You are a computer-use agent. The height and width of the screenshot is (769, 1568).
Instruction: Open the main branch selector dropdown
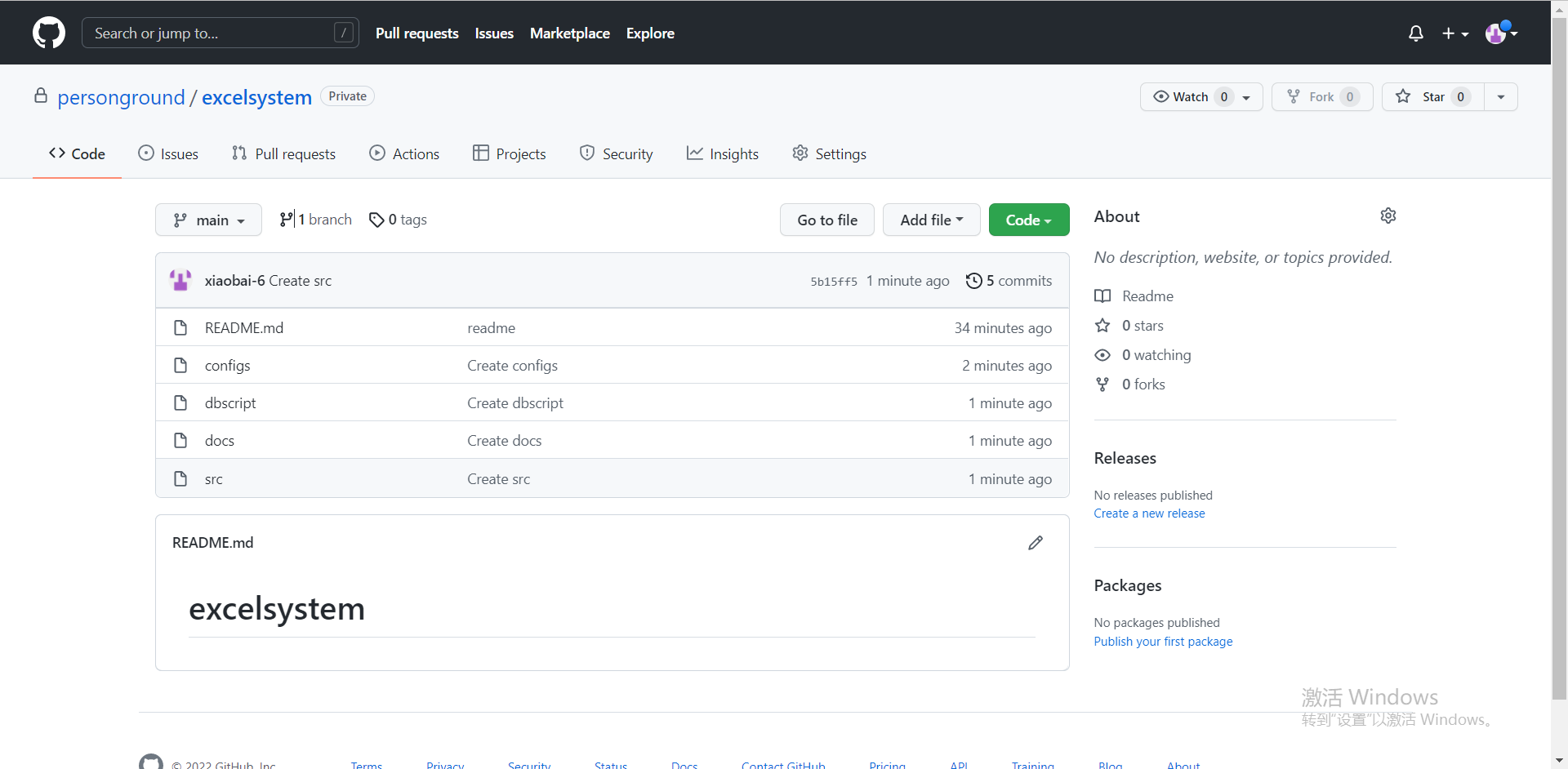(208, 220)
